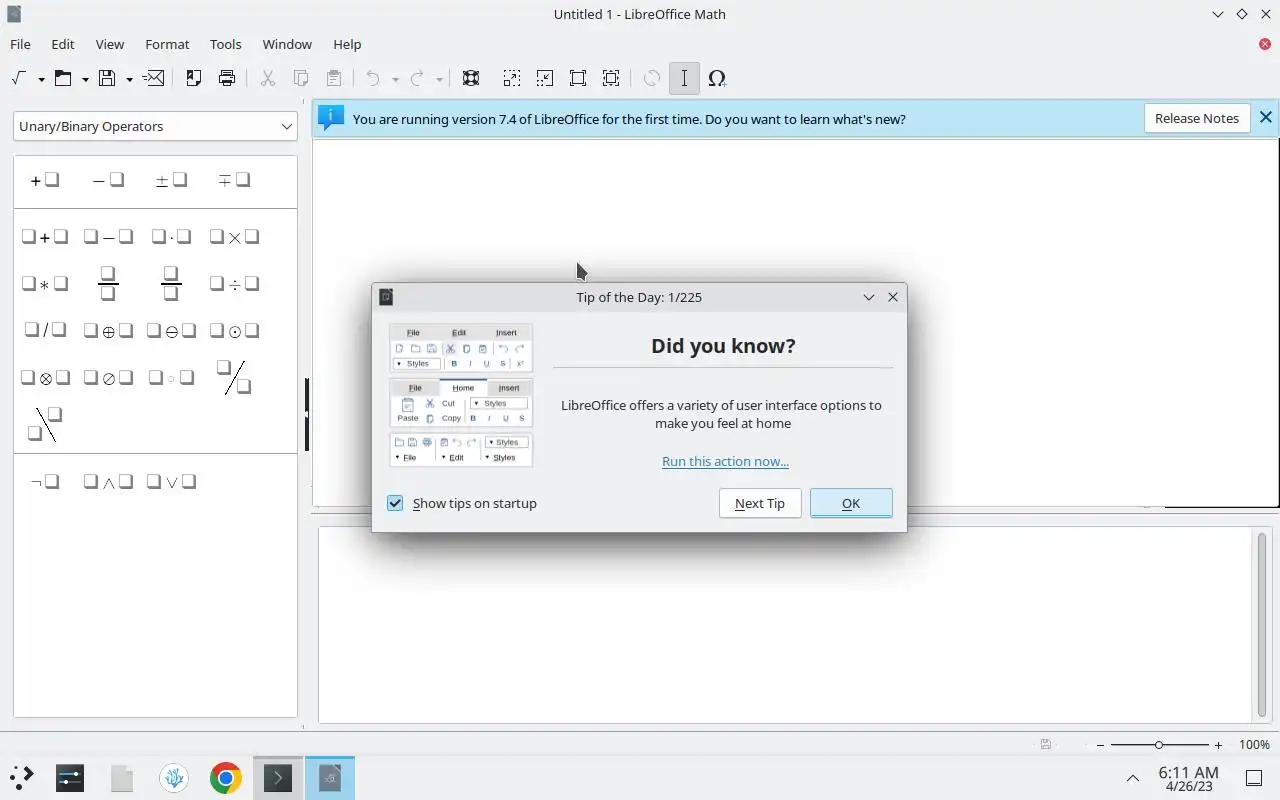This screenshot has width=1280, height=800.
Task: Click the Zoom In toolbar icon
Action: coord(511,78)
